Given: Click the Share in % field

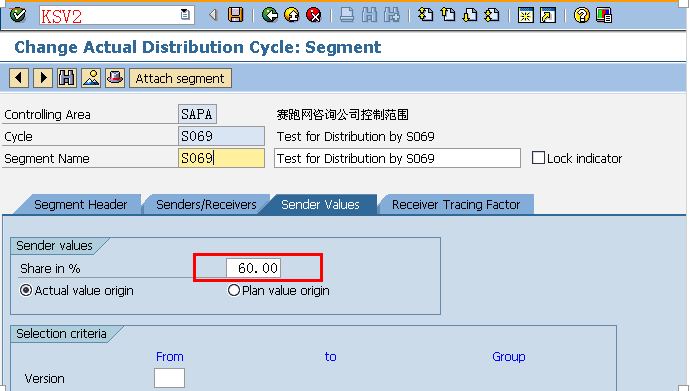Looking at the screenshot, I should pos(253,268).
